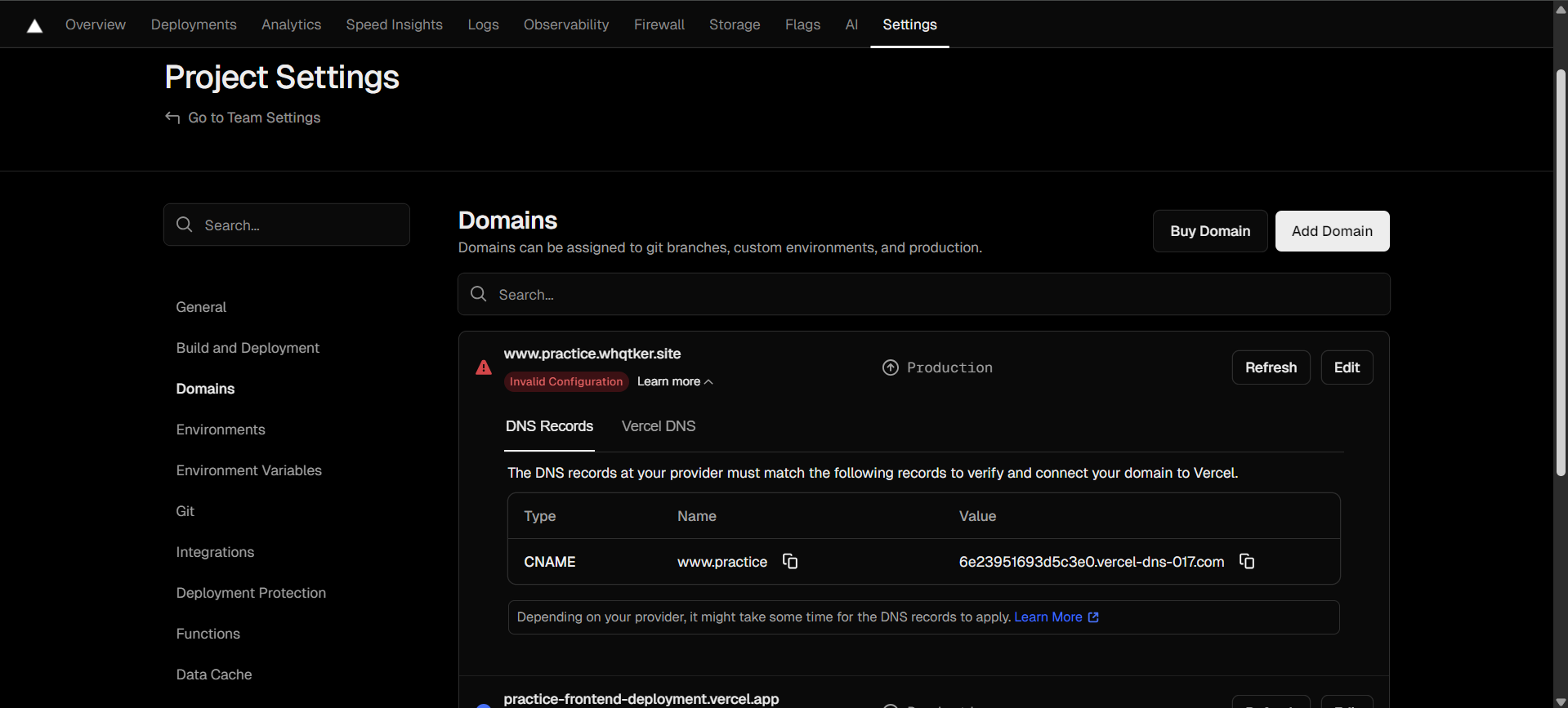Click the Production environment arrow icon
The width and height of the screenshot is (1568, 708).
[891, 367]
